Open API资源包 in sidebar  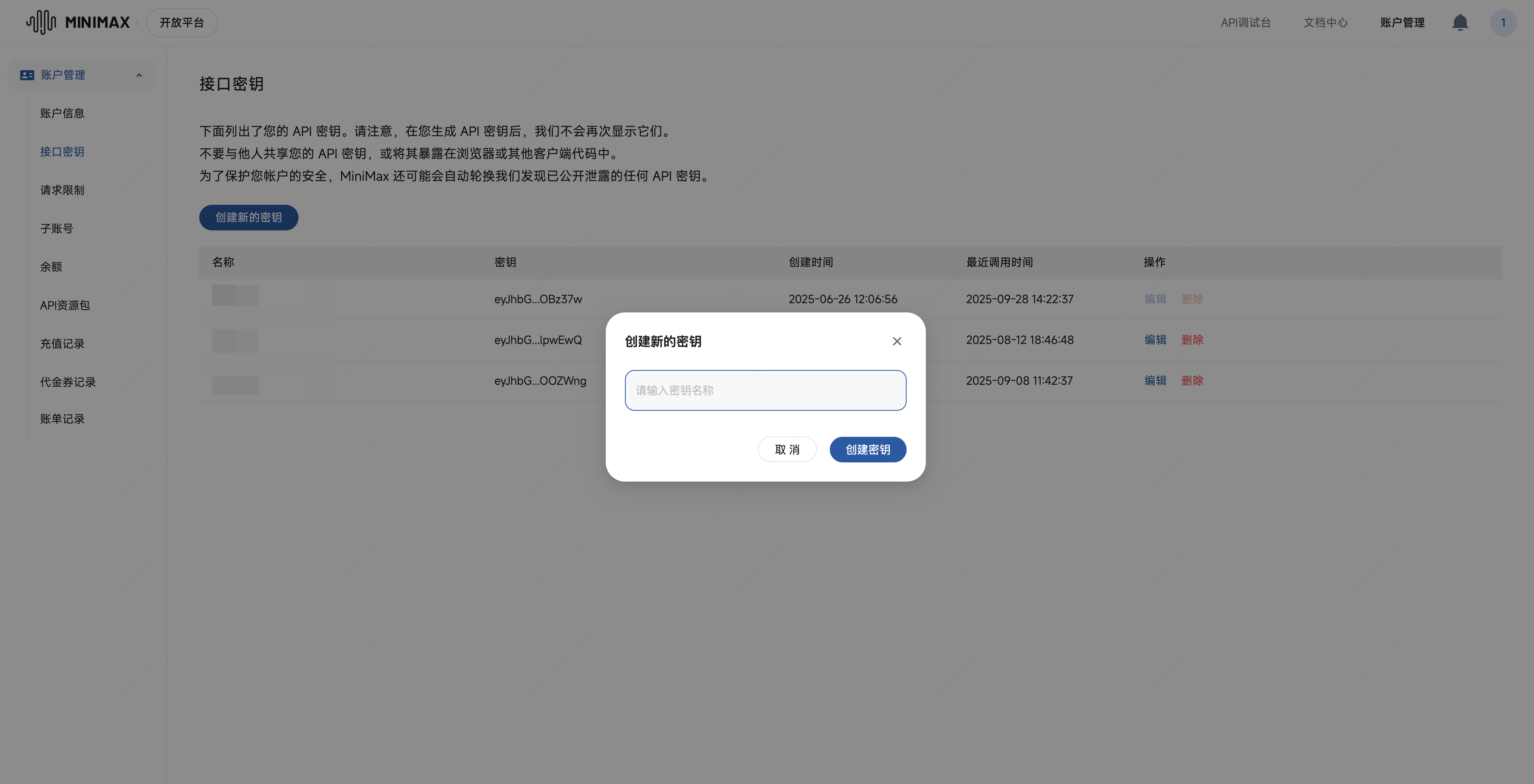click(x=65, y=305)
